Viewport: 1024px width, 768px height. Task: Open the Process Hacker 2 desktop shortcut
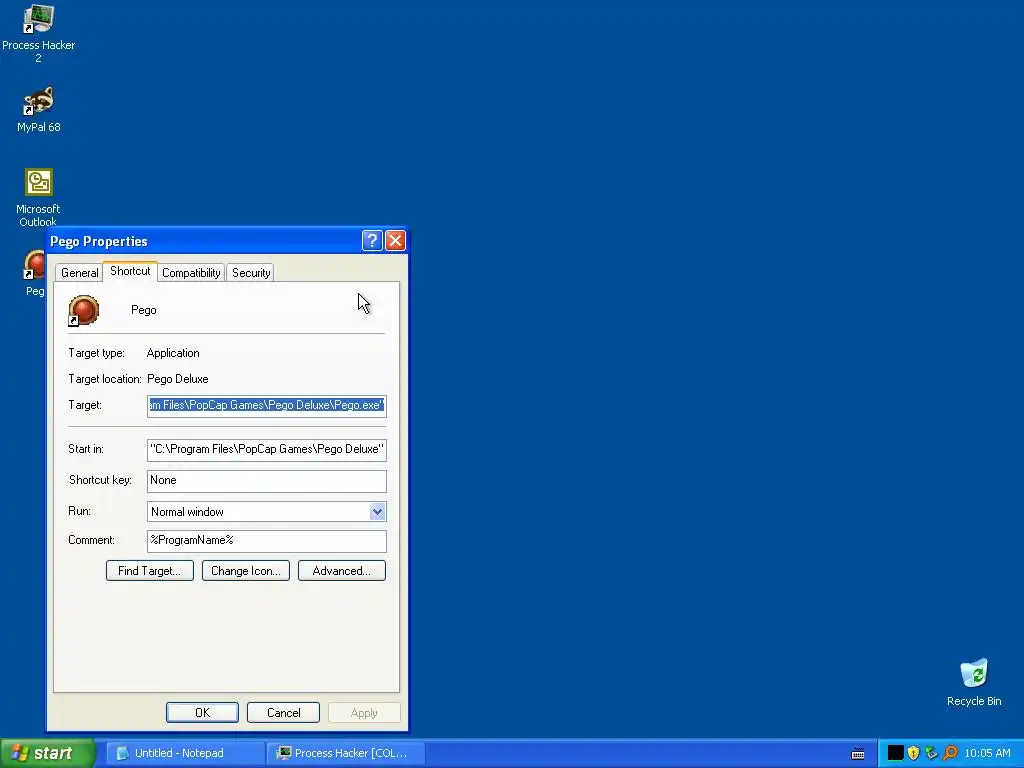(x=38, y=33)
